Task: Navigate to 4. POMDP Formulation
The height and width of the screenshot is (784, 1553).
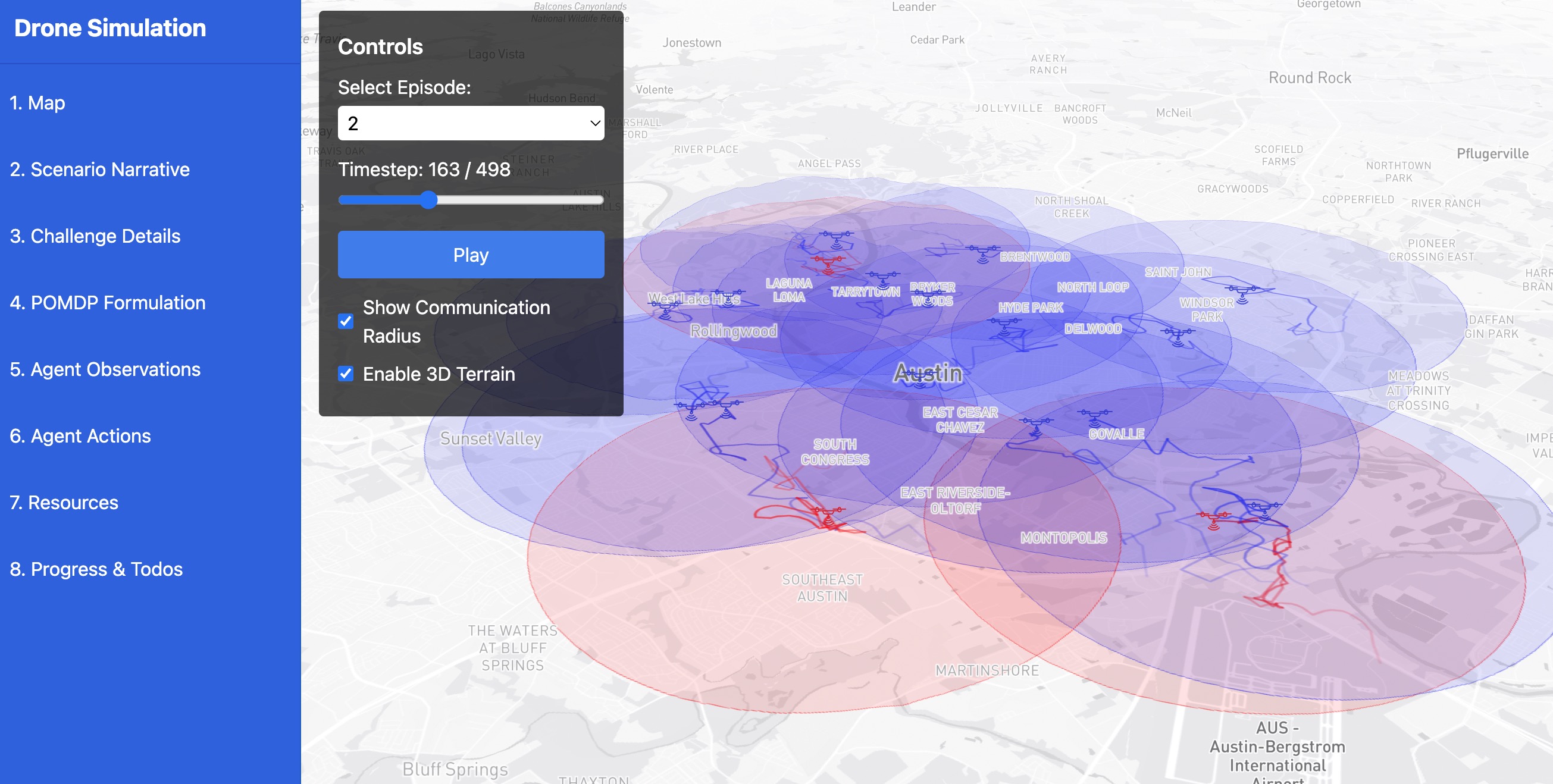Action: pos(107,303)
